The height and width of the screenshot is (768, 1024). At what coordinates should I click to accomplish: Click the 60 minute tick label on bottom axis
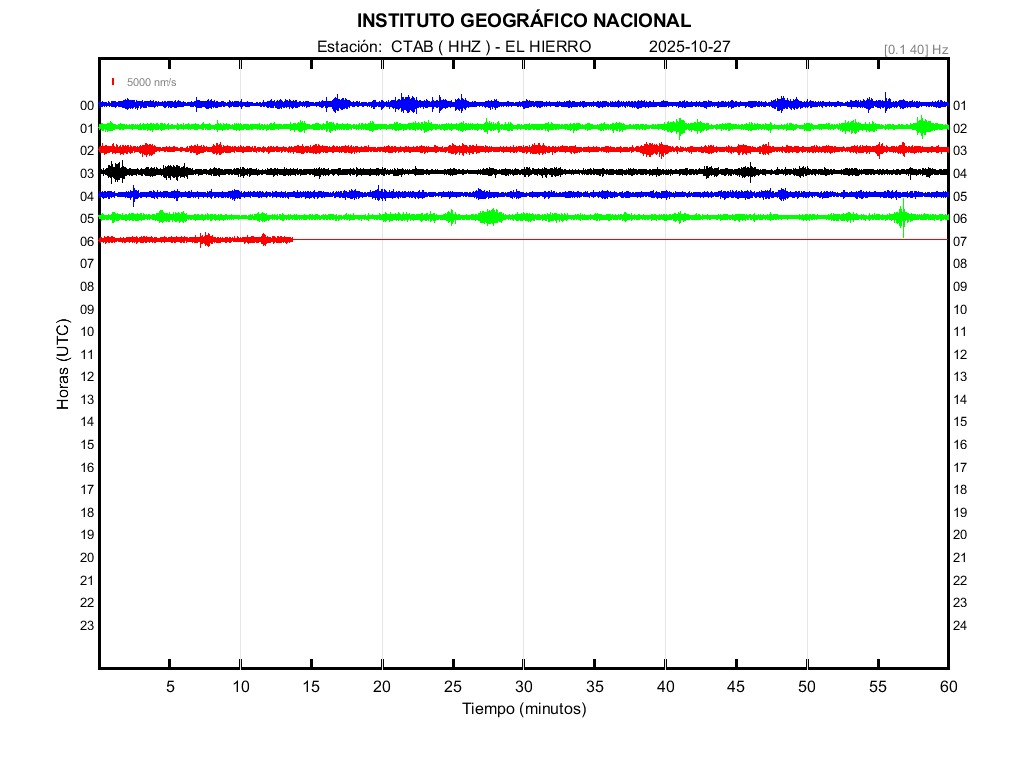point(947,686)
